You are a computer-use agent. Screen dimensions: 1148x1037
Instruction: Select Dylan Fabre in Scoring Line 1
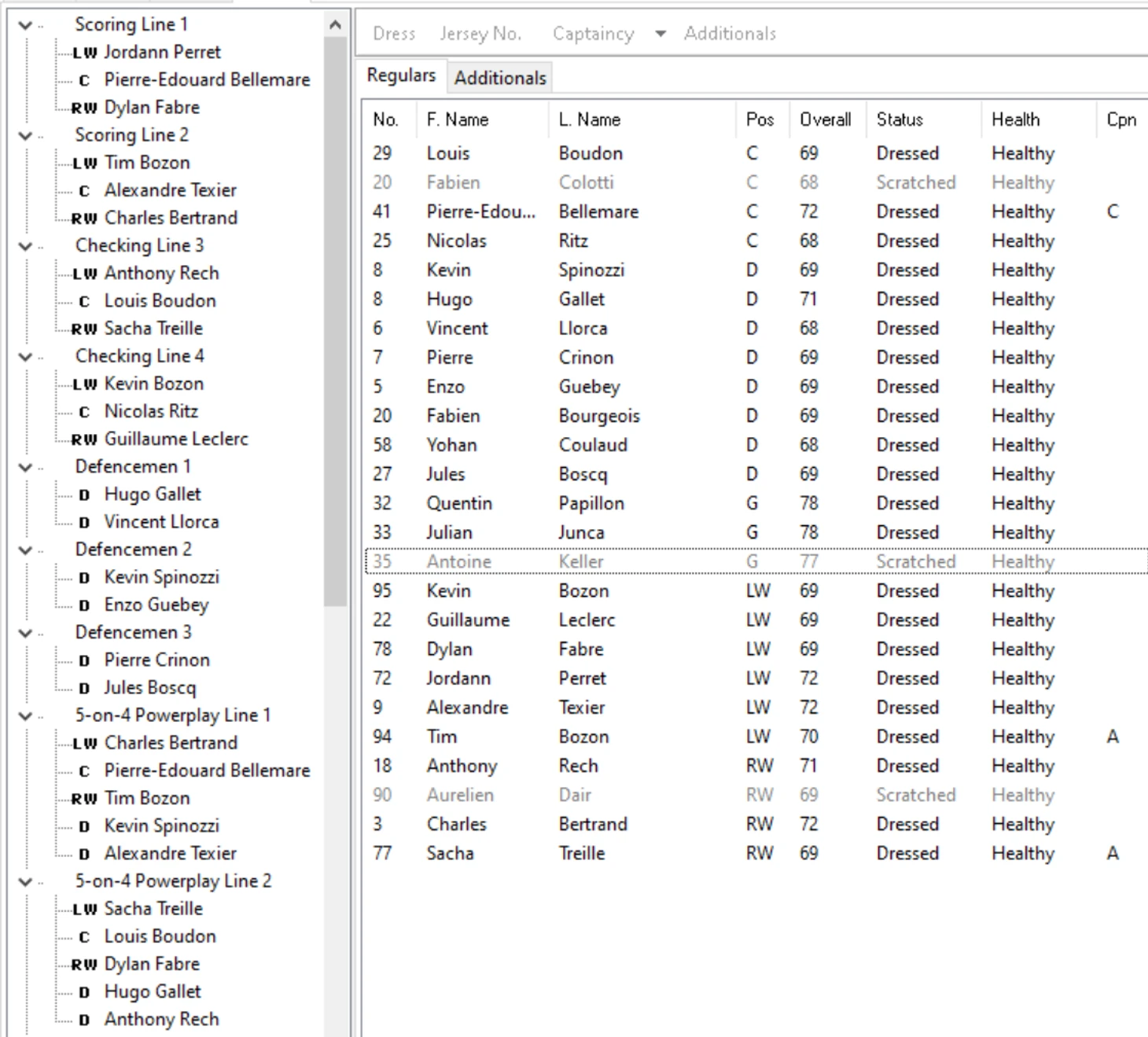pos(152,108)
